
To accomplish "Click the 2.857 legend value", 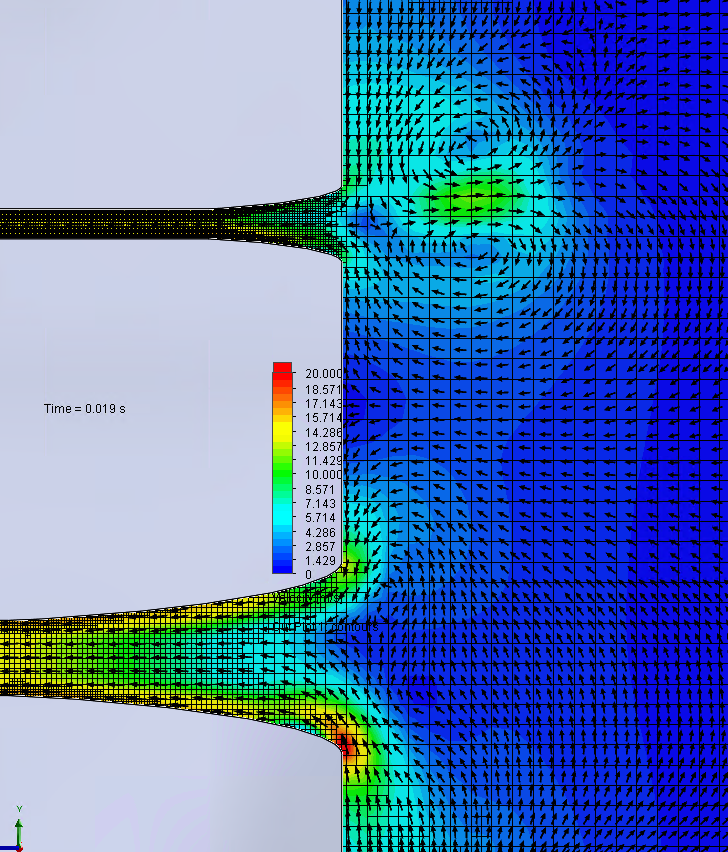I will 321,546.
